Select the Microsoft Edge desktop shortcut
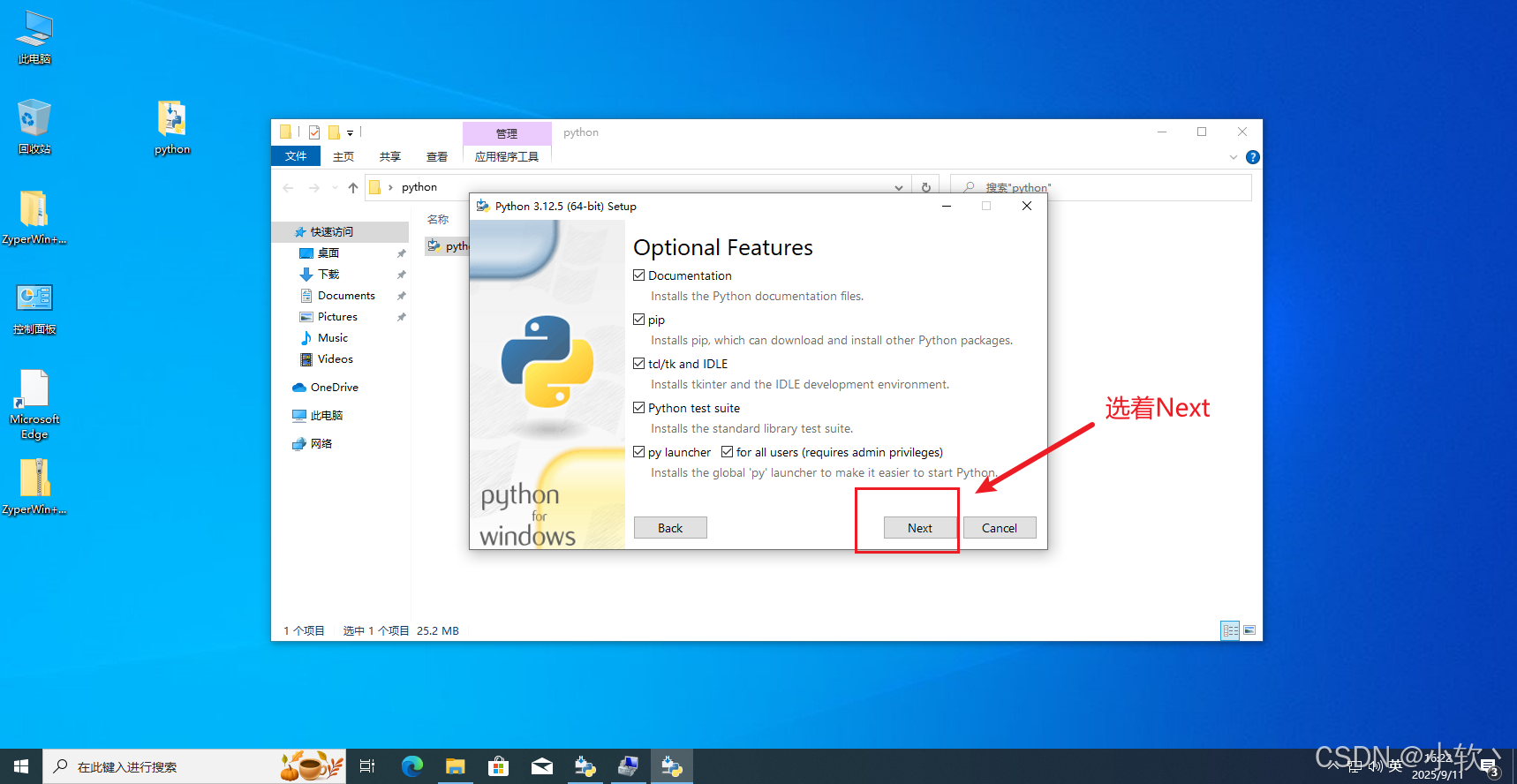 [34, 404]
